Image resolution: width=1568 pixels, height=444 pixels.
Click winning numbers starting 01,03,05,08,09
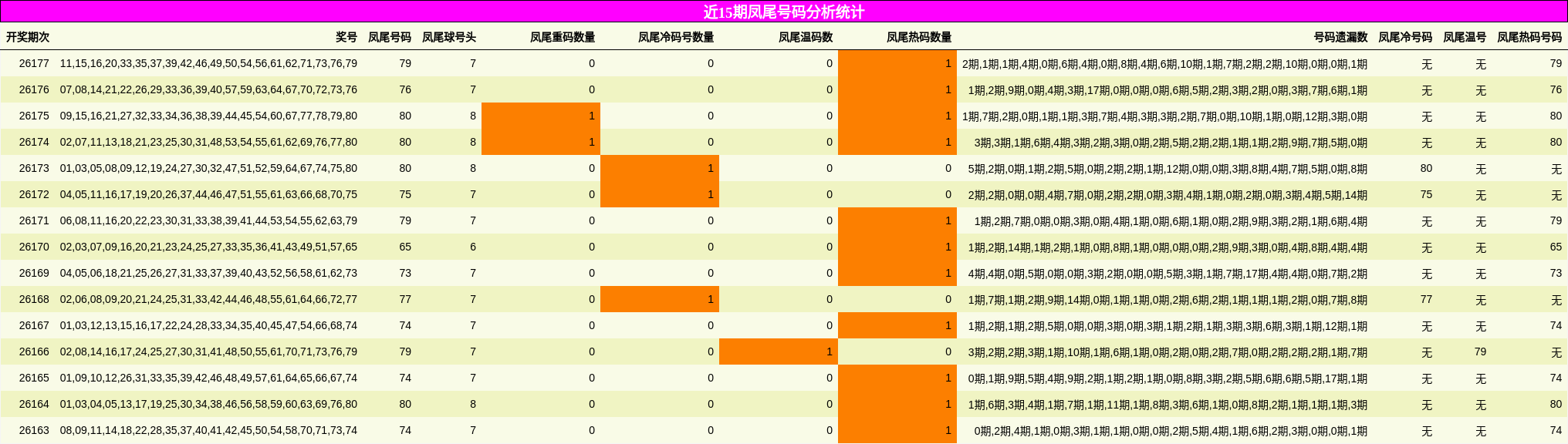pyautogui.click(x=208, y=168)
